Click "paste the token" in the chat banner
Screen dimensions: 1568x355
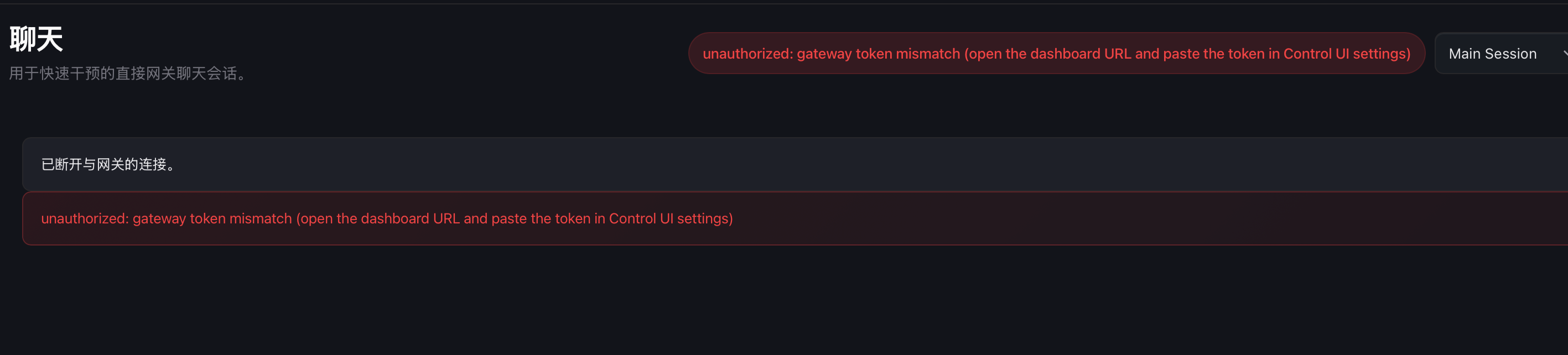(540, 219)
